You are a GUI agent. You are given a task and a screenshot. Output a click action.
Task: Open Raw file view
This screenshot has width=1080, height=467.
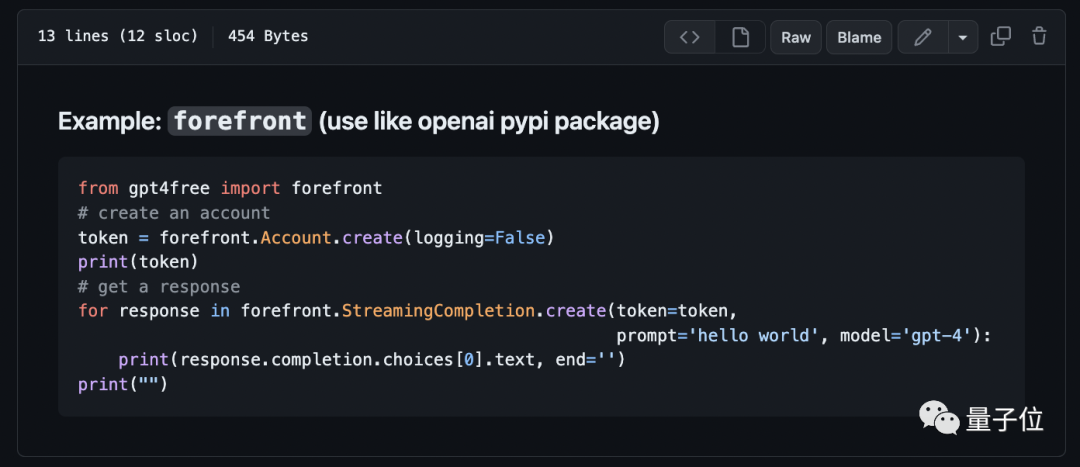point(796,37)
